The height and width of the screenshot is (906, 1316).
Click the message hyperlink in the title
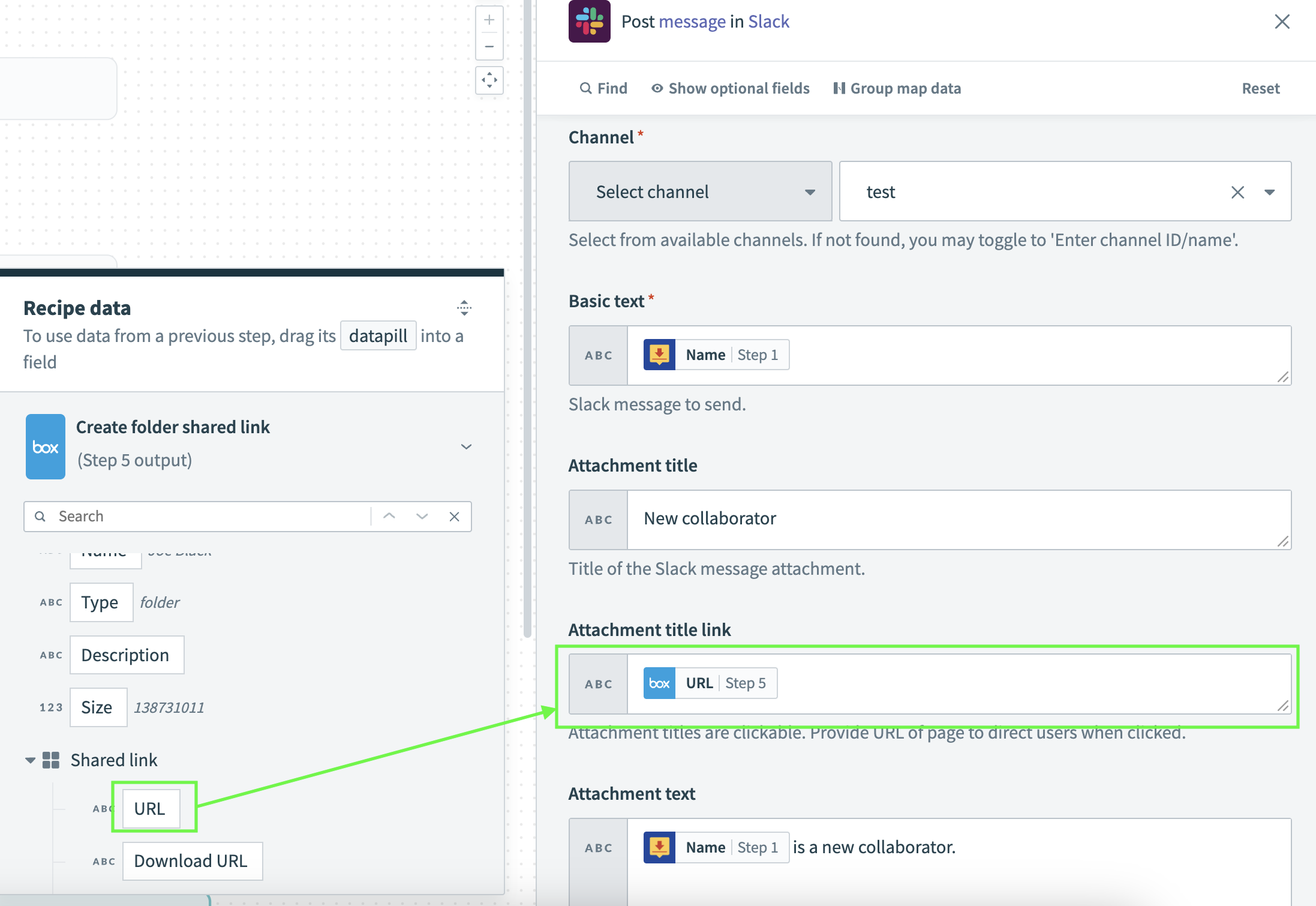click(692, 22)
